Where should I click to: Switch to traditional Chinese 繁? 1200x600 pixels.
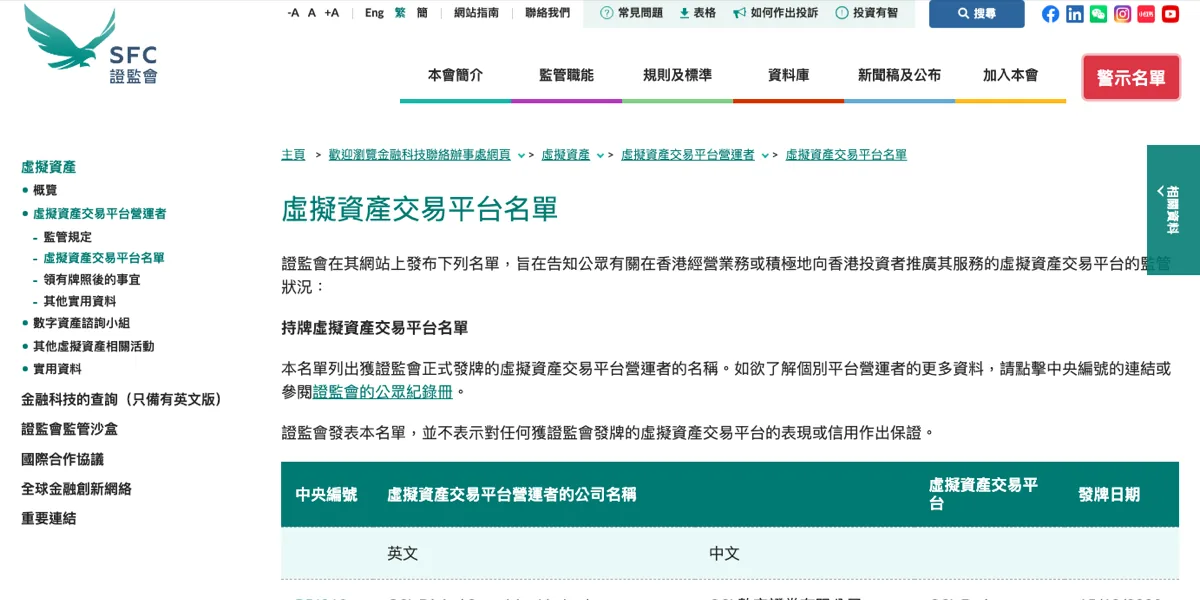(400, 13)
